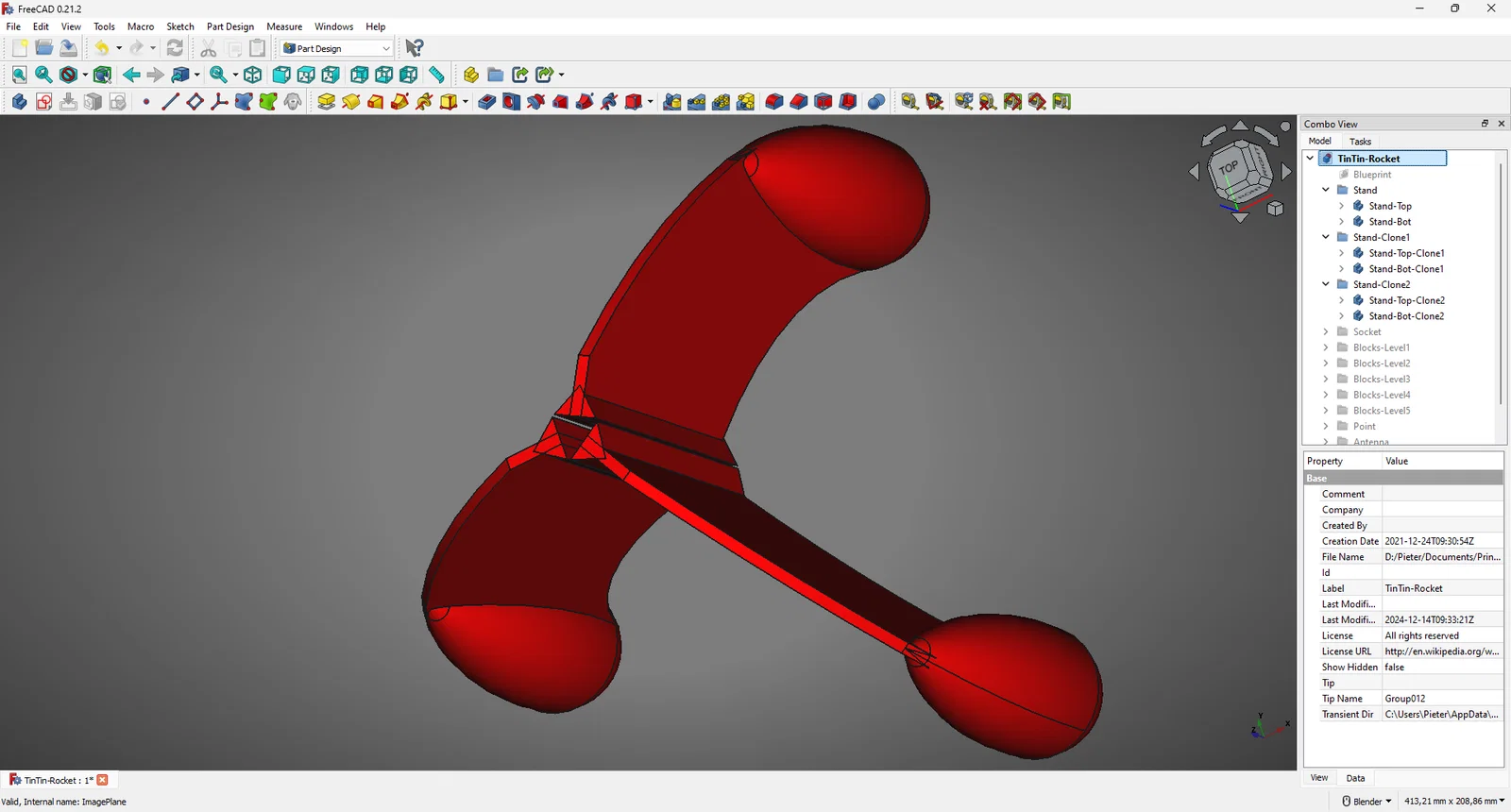
Task: Expand the Stand-Top body
Action: coord(1341,206)
